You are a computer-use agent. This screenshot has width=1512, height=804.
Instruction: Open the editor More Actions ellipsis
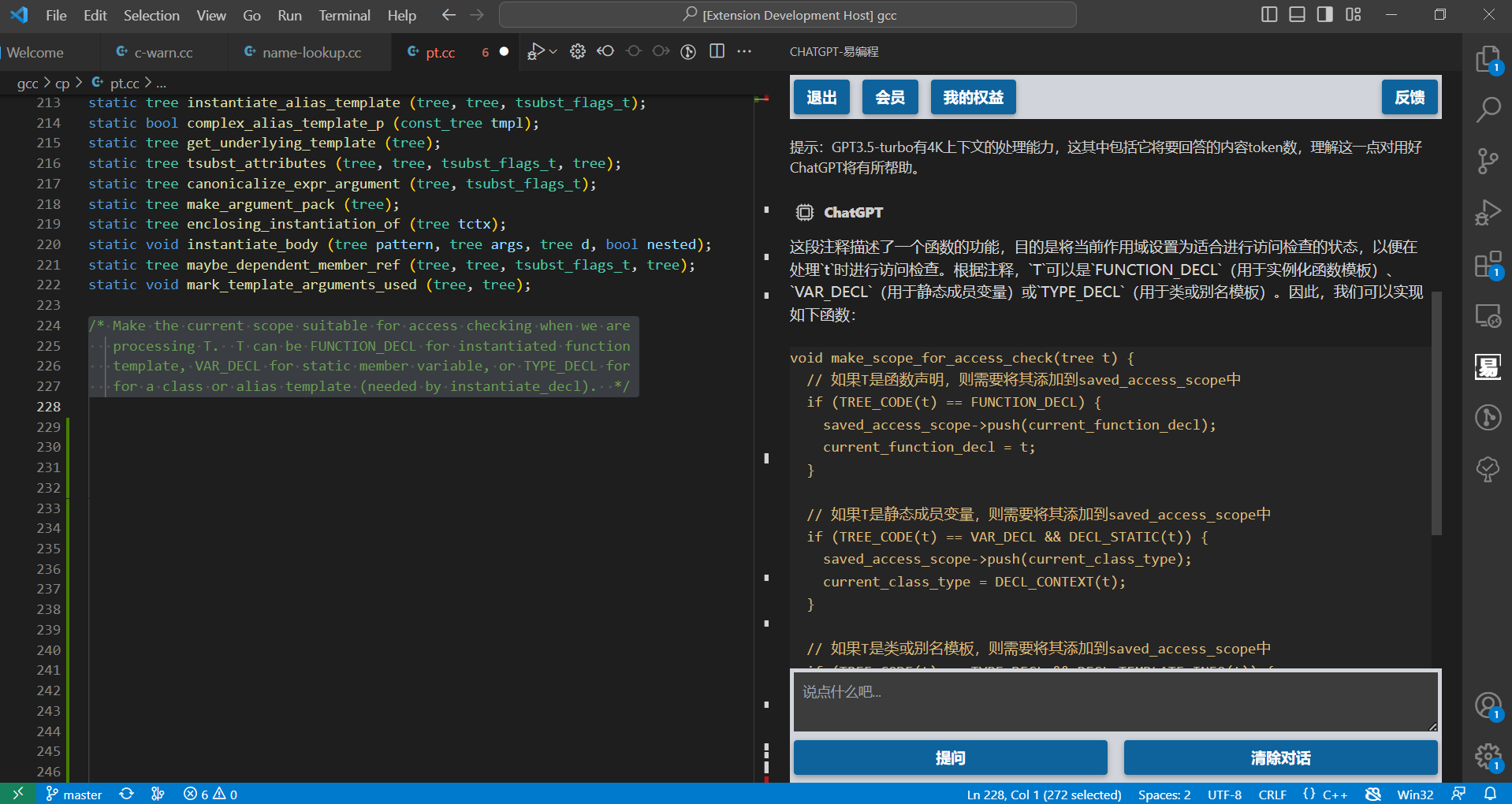(744, 52)
